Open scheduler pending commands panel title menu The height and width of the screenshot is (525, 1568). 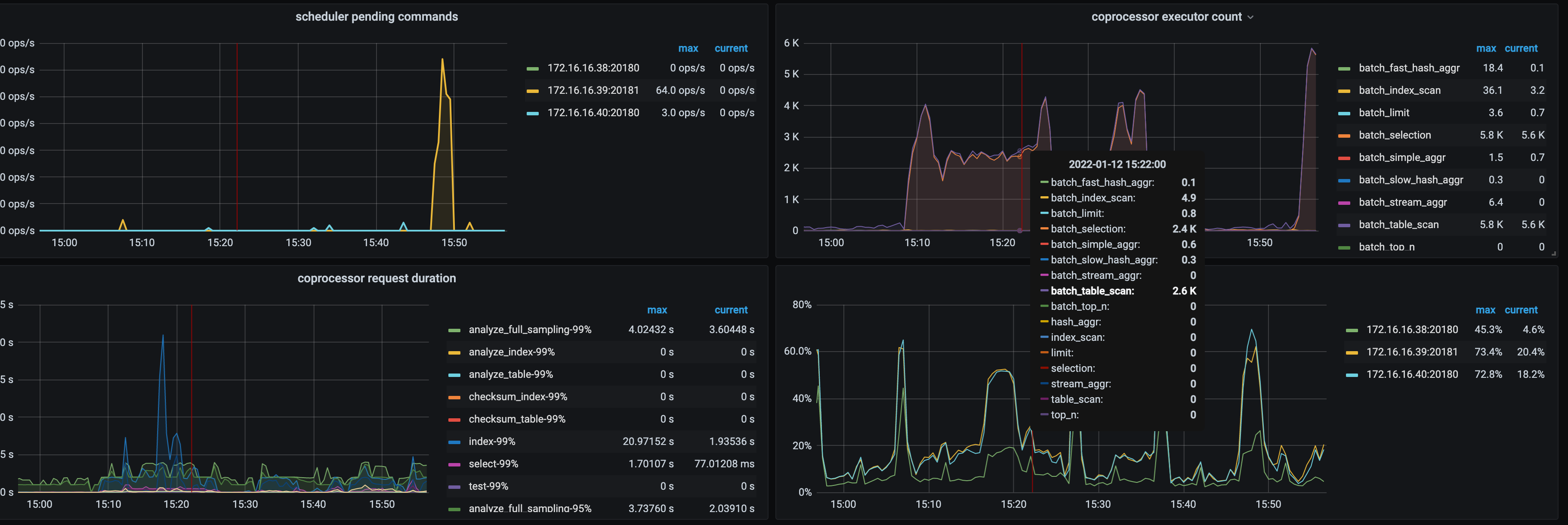pos(376,17)
